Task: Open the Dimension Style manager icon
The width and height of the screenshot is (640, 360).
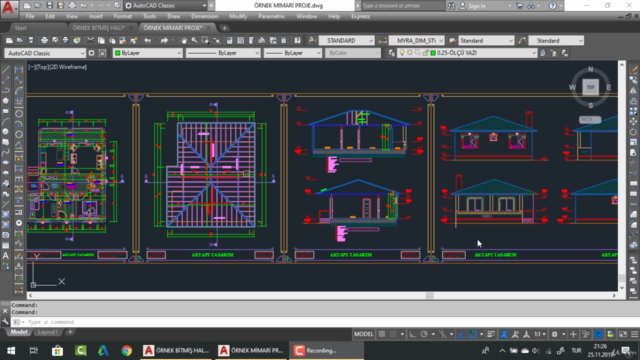Action: point(383,40)
